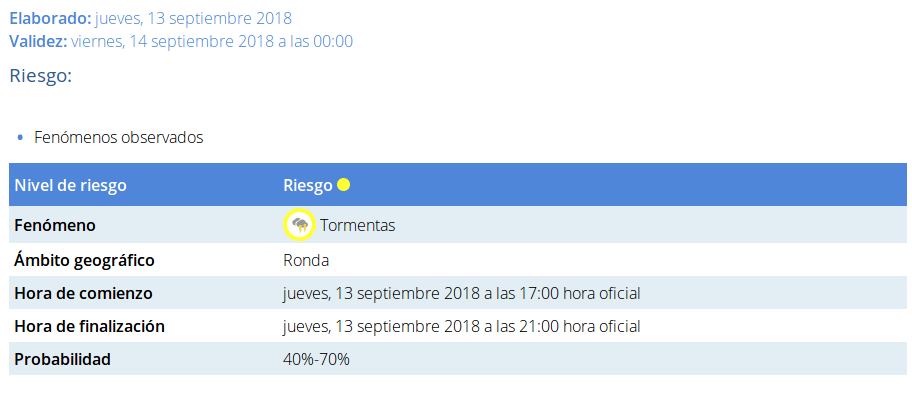Screen dimensions: 912x400
Task: Click the Riesgo section heading
Action: (41, 76)
